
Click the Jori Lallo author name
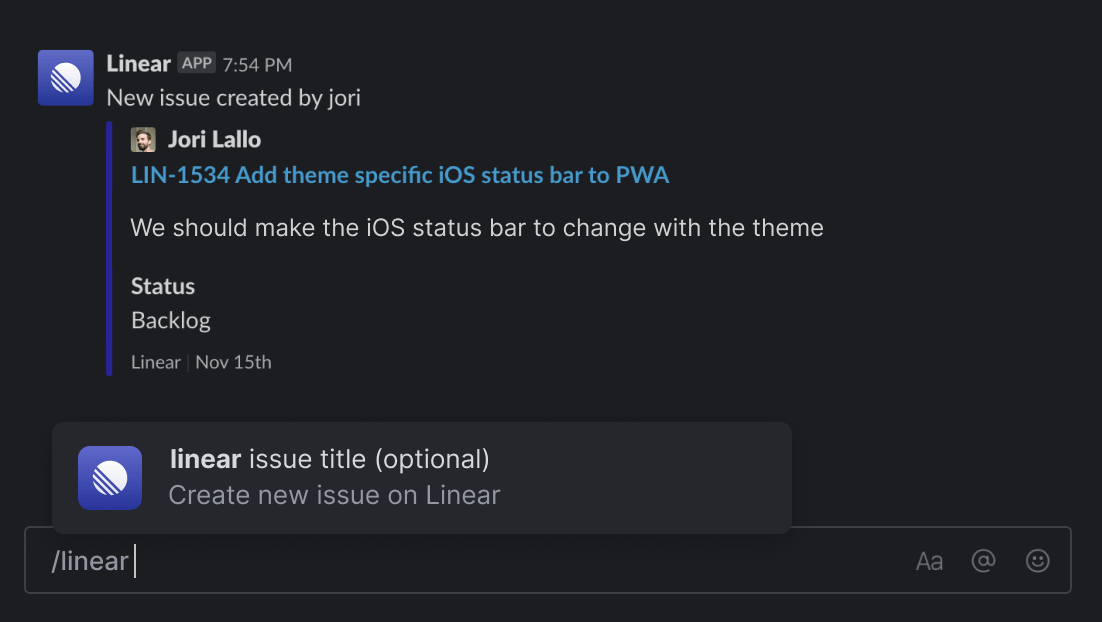[214, 140]
